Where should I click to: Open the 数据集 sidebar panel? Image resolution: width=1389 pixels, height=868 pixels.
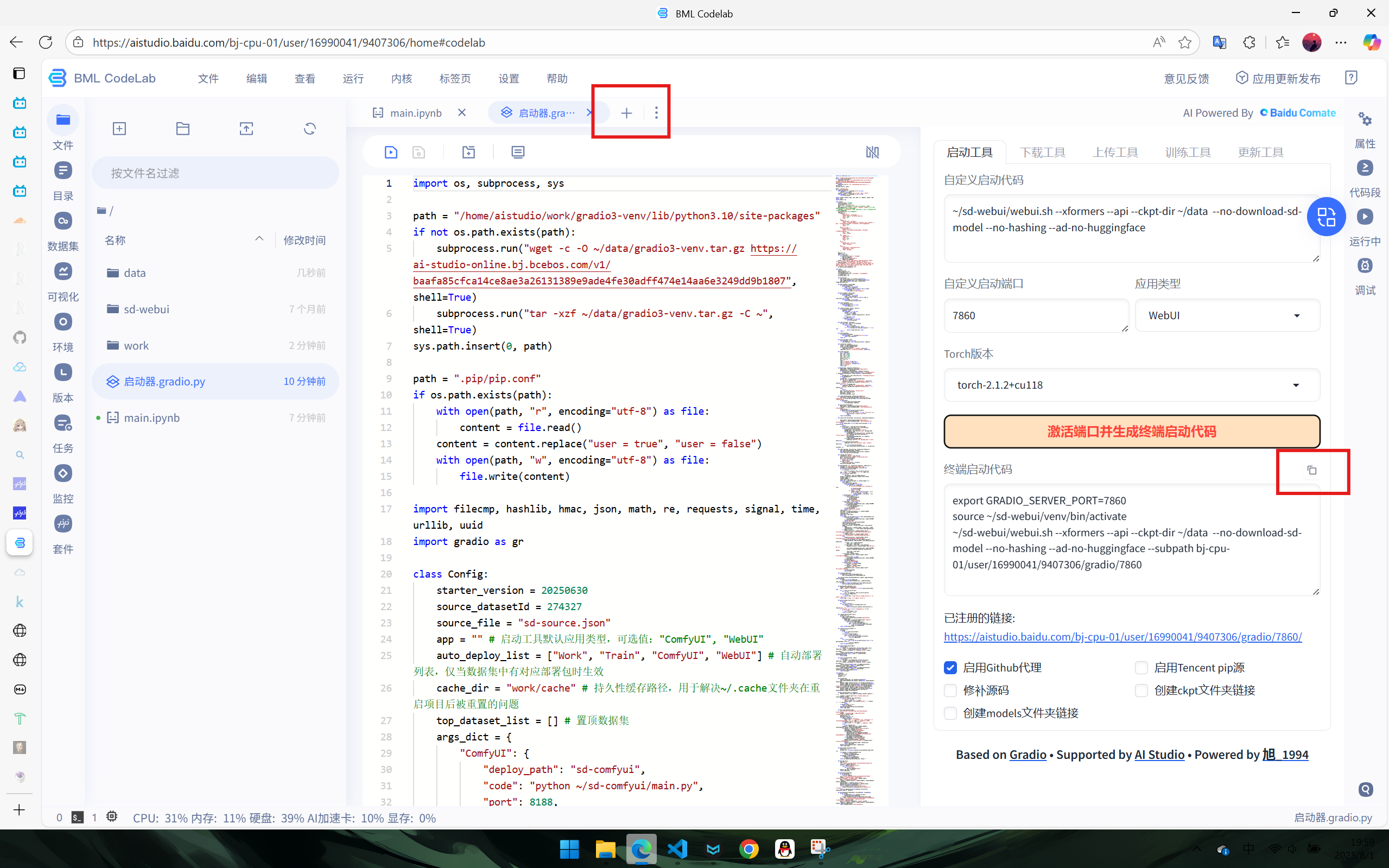(63, 221)
